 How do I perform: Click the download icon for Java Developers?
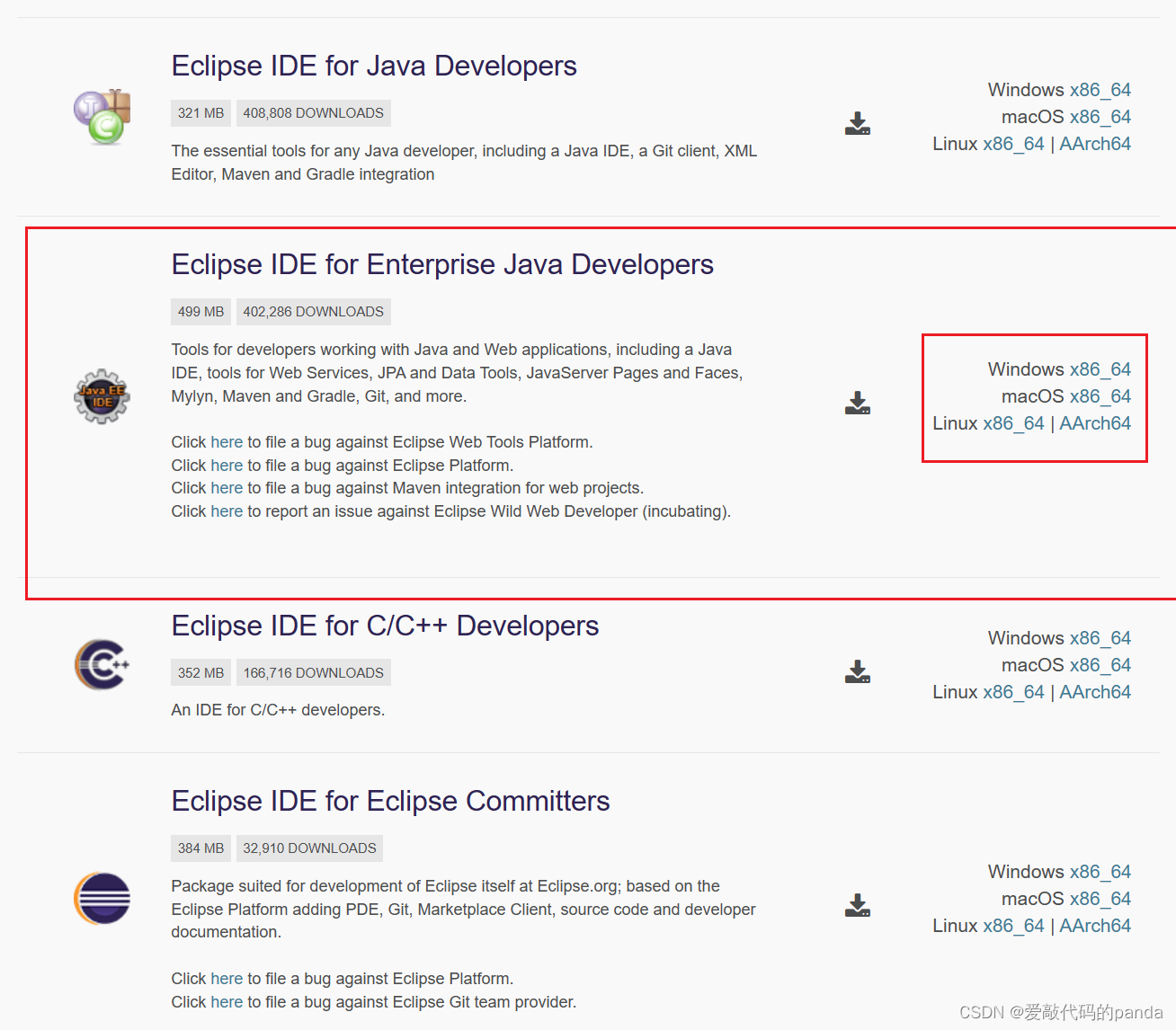click(858, 123)
